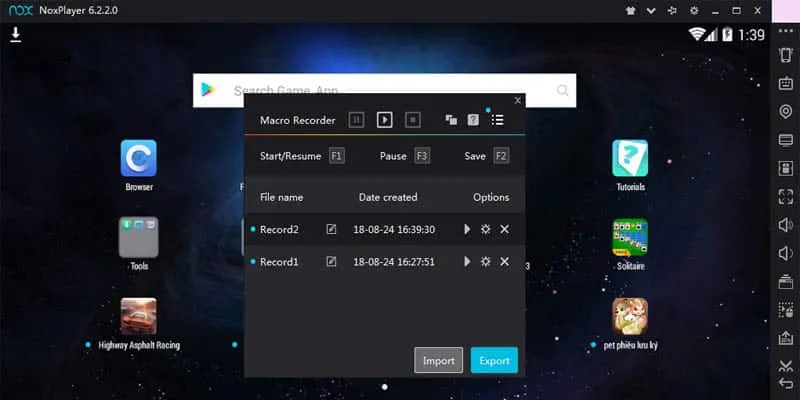Select the date 18-08-24 16:39:30
The height and width of the screenshot is (400, 800).
click(394, 230)
